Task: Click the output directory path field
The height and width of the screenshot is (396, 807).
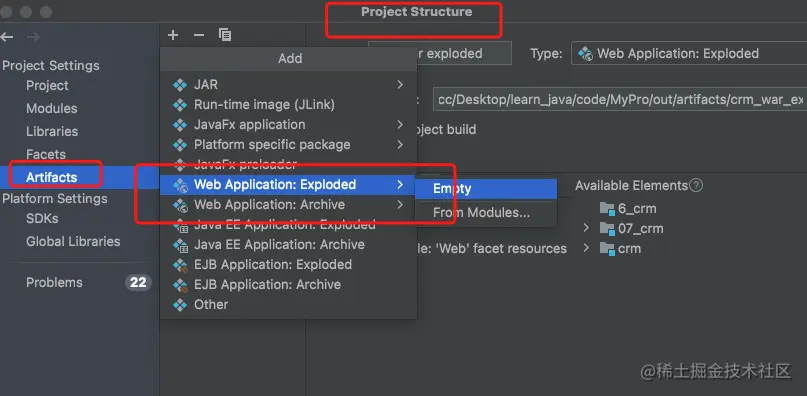Action: [x=620, y=100]
